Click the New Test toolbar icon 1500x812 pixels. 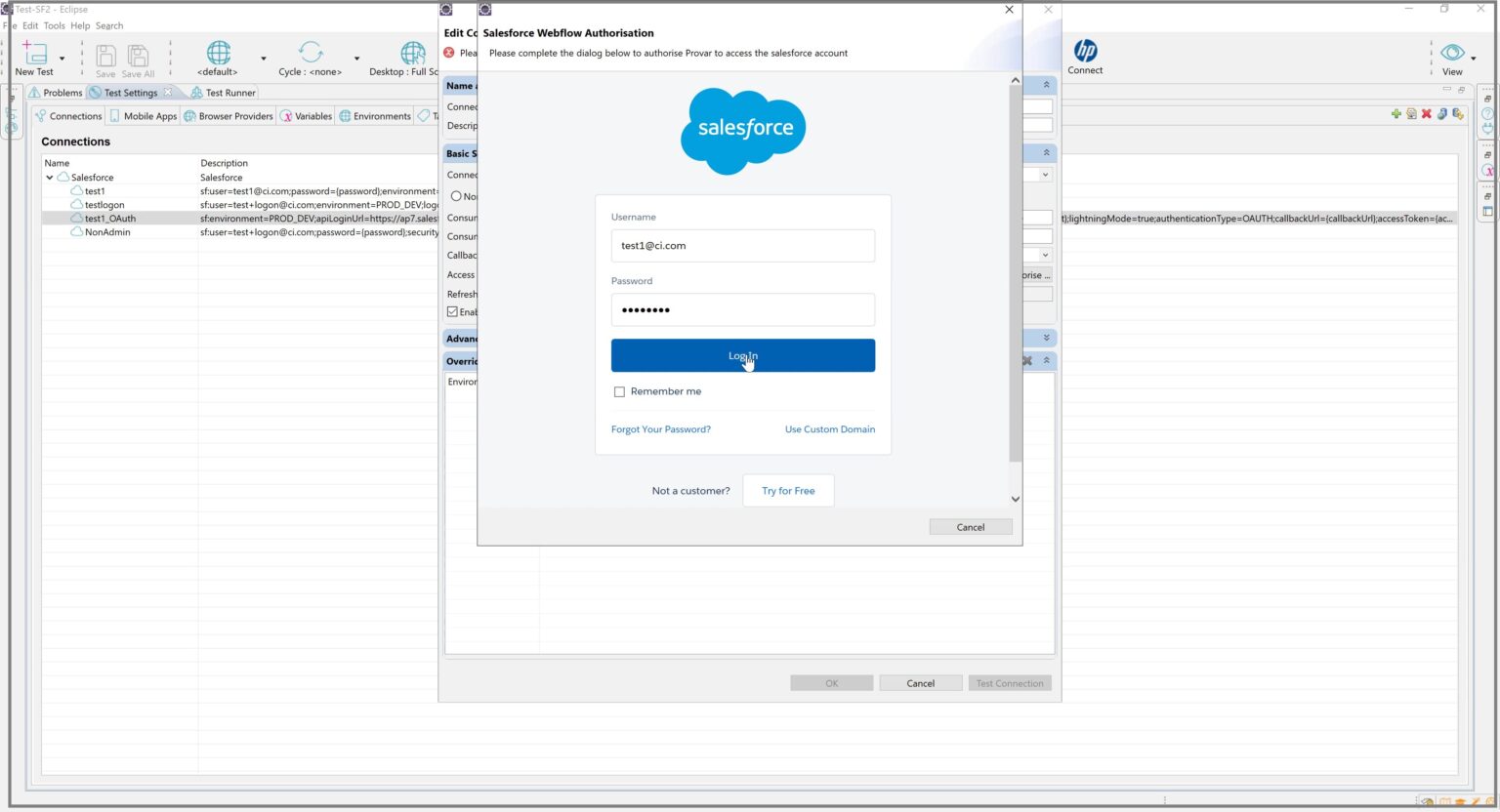[x=33, y=56]
